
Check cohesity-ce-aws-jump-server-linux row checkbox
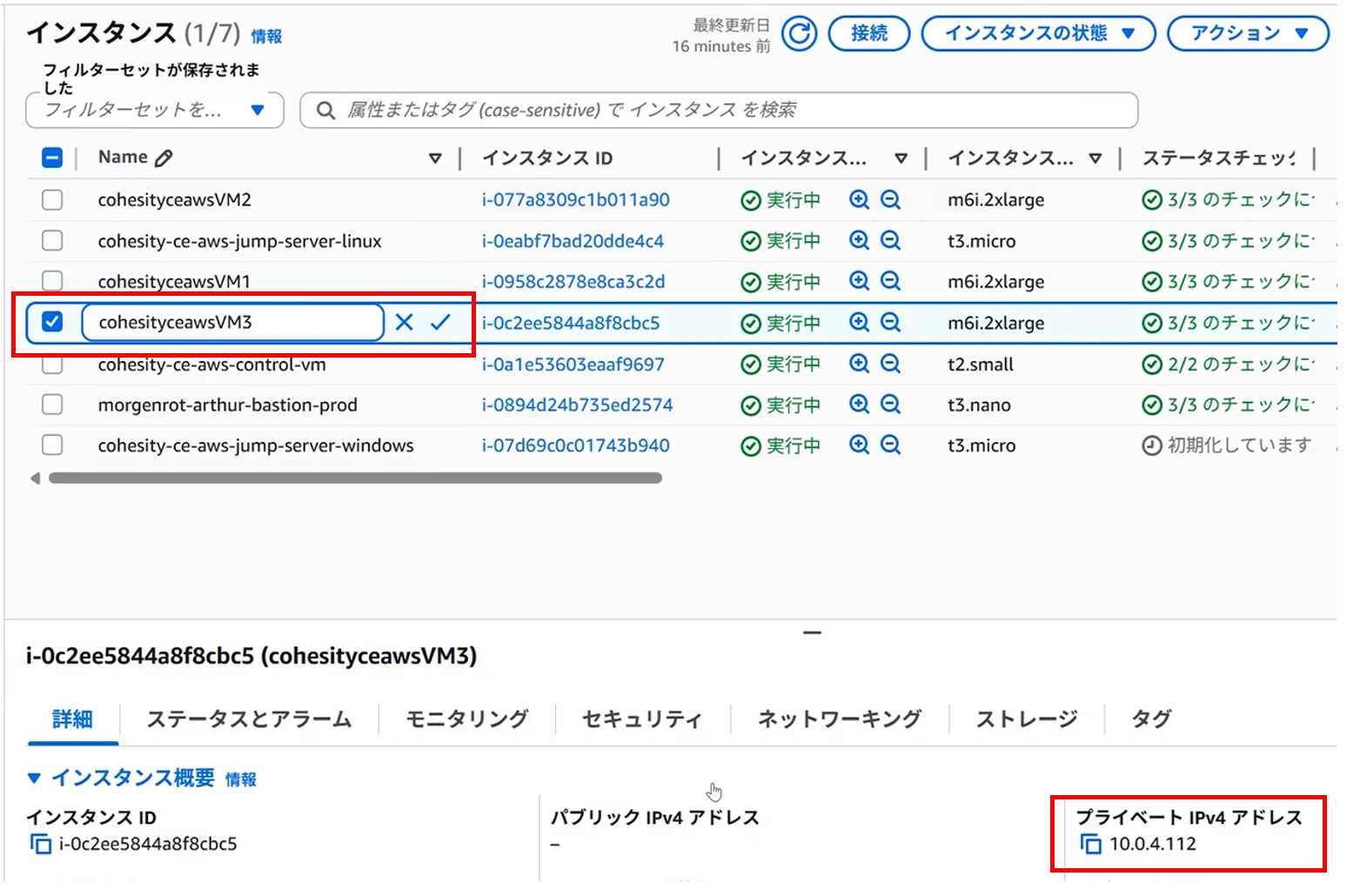(52, 240)
